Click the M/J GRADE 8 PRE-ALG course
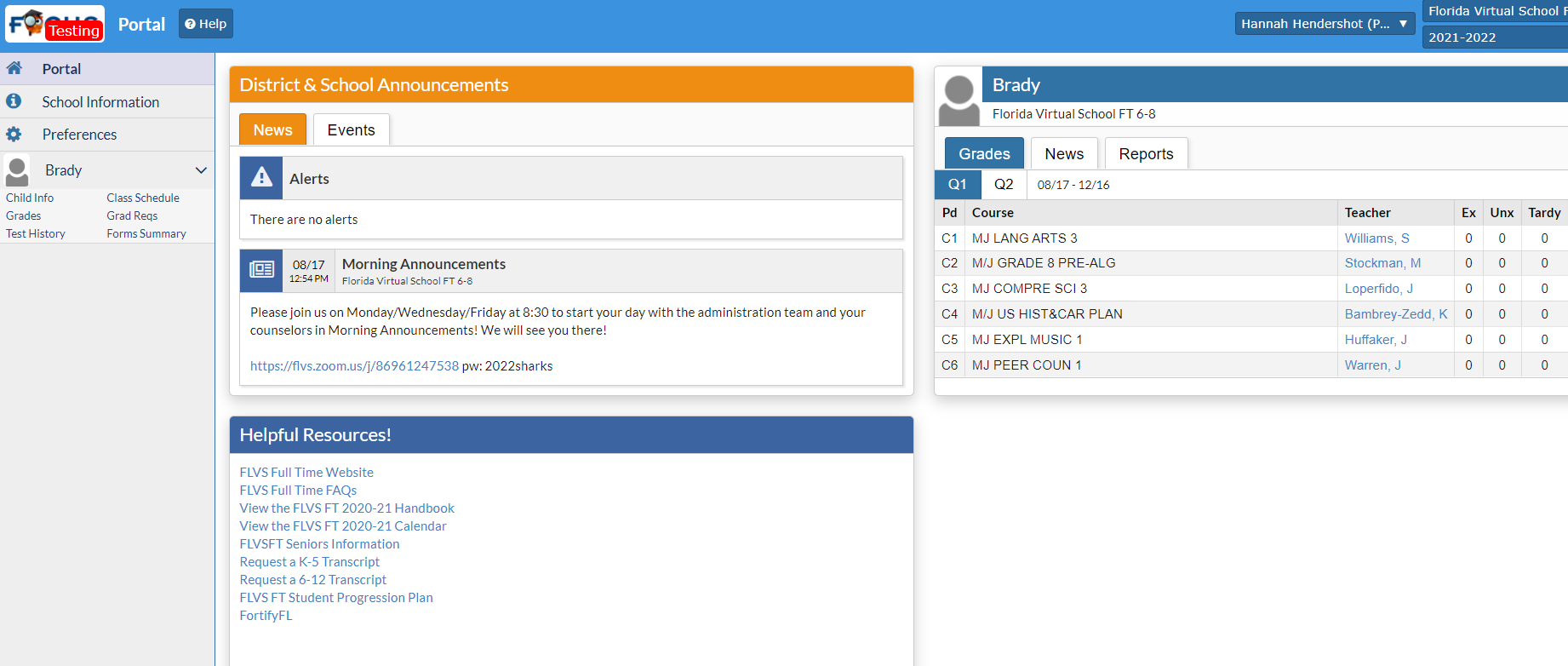Screen dimensions: 1568x666 tap(1044, 263)
